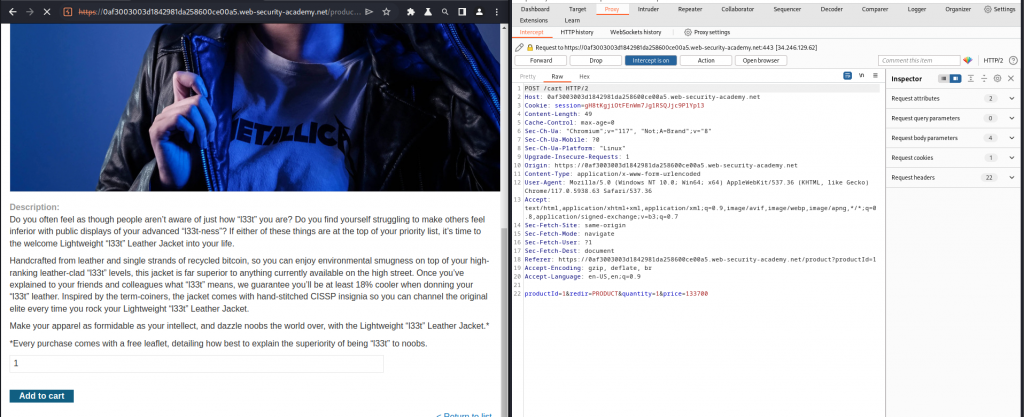Pick a highlight color for this item
Image resolution: width=1024 pixels, height=417 pixels.
pos(967,60)
